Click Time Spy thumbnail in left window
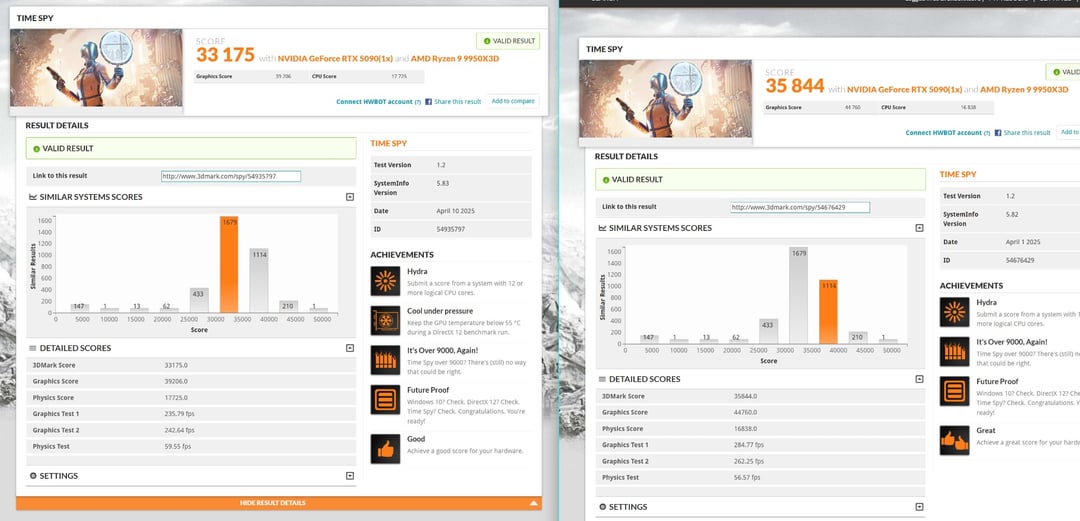The width and height of the screenshot is (1080, 521). pyautogui.click(x=96, y=68)
